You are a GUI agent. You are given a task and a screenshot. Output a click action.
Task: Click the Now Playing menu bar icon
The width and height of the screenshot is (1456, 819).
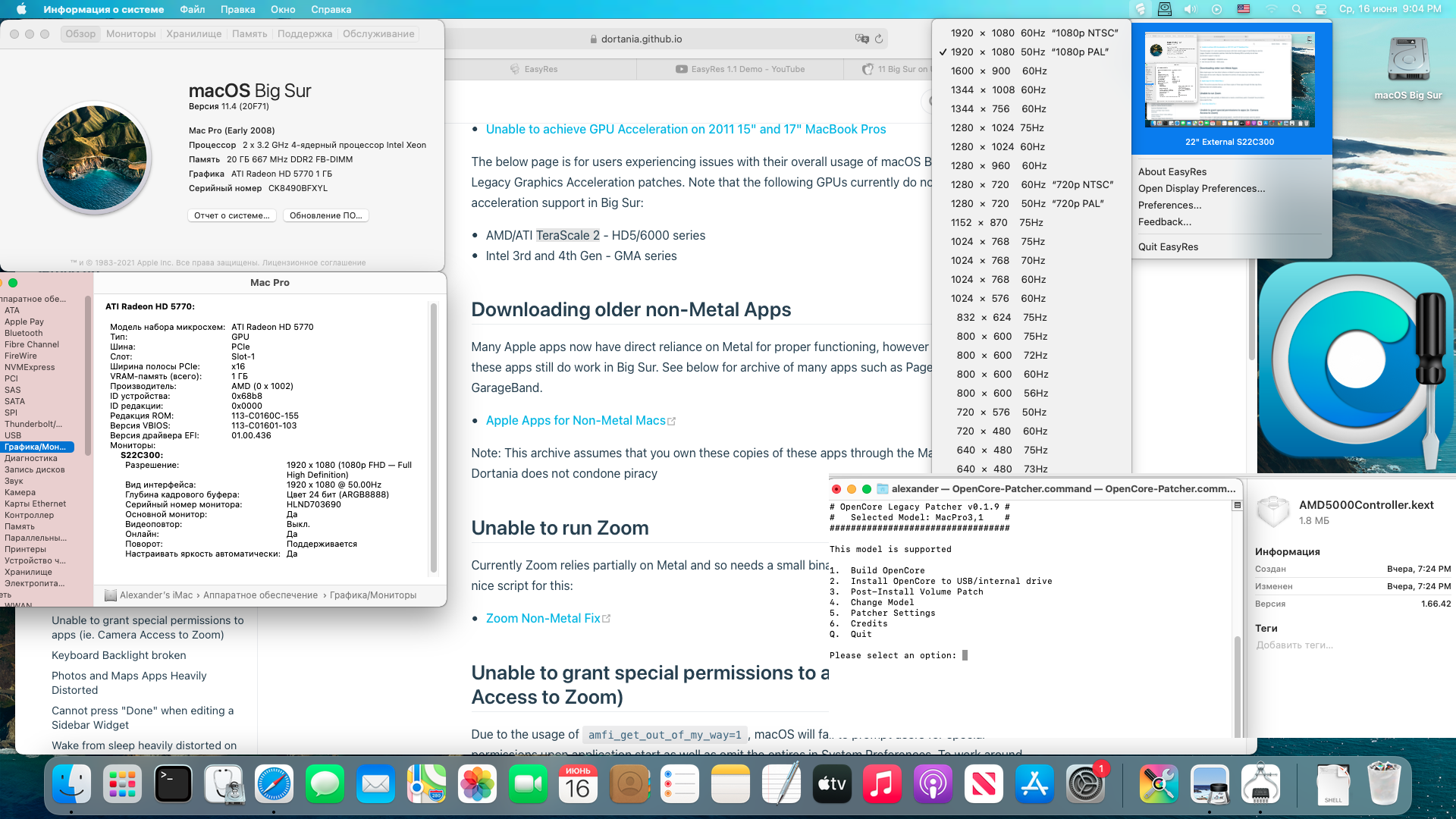[1216, 9]
